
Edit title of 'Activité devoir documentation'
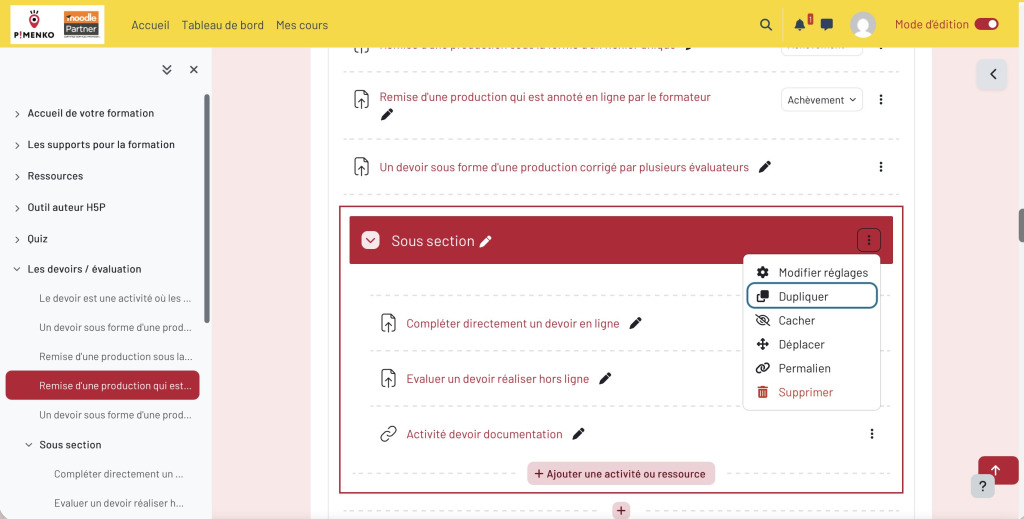pos(578,434)
